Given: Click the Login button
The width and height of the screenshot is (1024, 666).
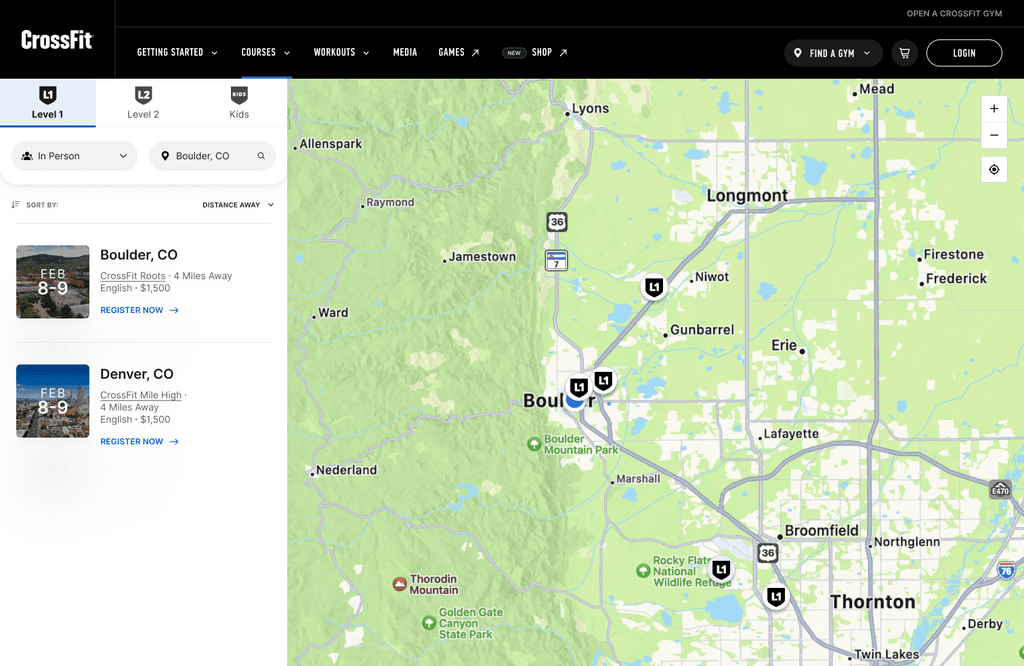Looking at the screenshot, I should point(964,53).
